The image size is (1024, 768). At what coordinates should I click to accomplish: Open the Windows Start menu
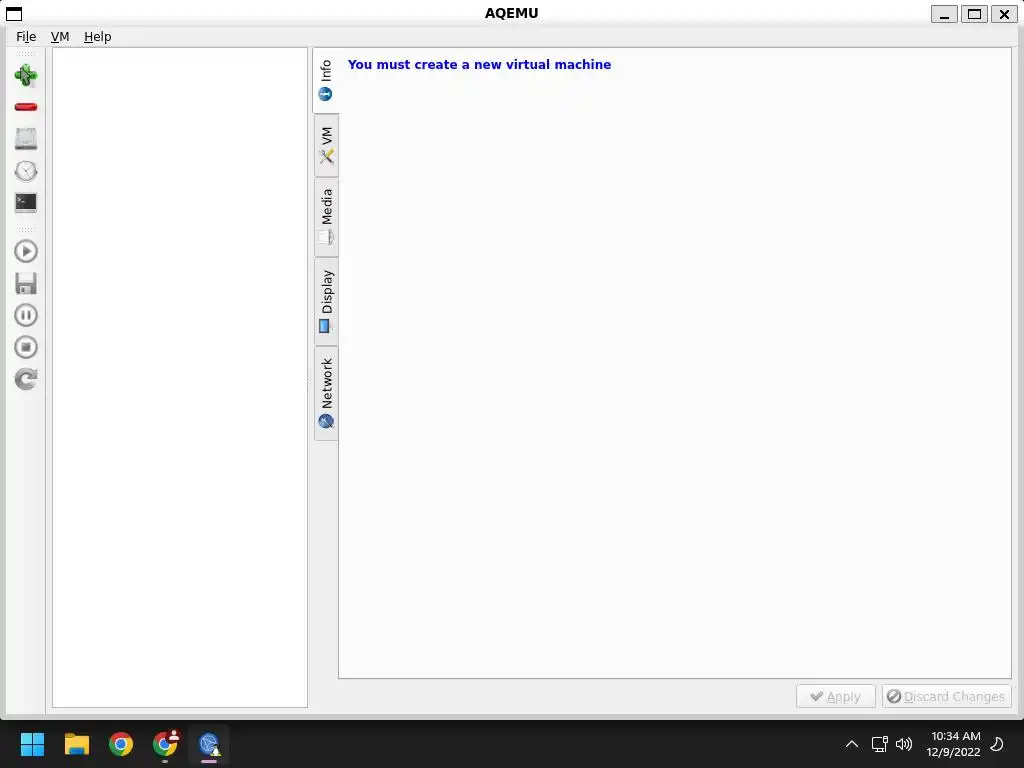(x=33, y=744)
